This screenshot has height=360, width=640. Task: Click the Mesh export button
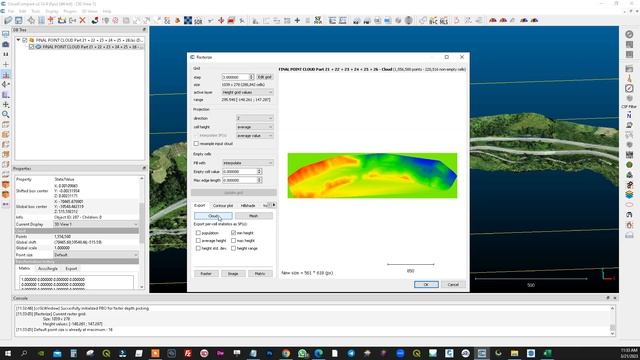pos(253,216)
